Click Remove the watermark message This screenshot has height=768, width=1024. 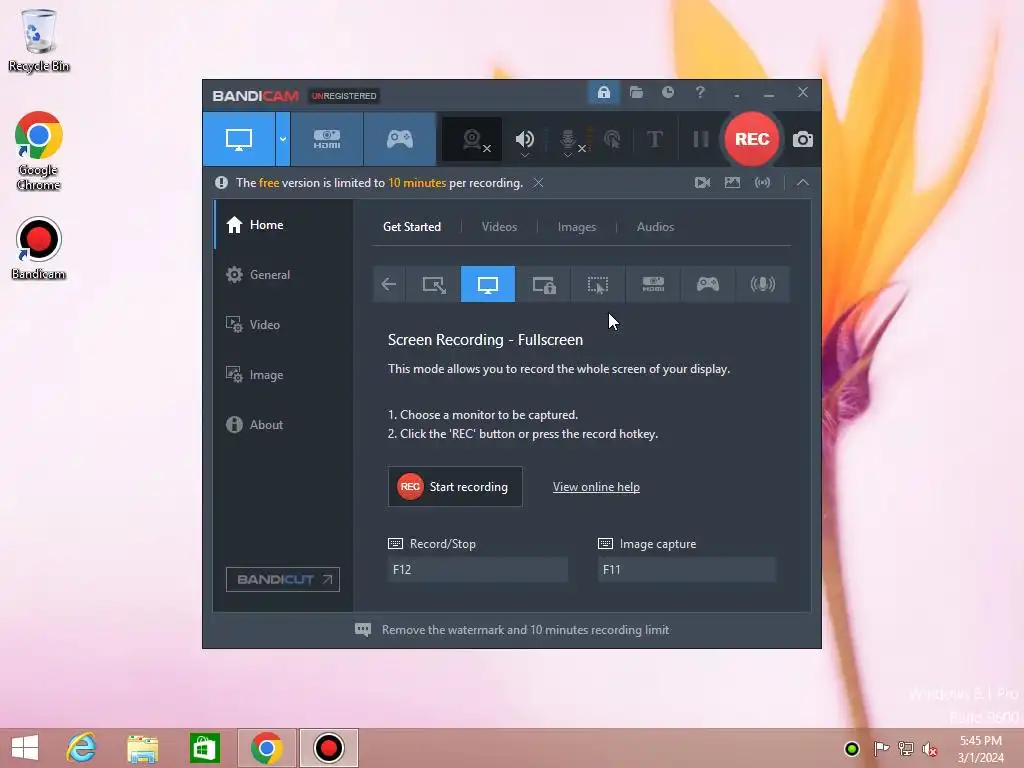pyautogui.click(x=525, y=630)
